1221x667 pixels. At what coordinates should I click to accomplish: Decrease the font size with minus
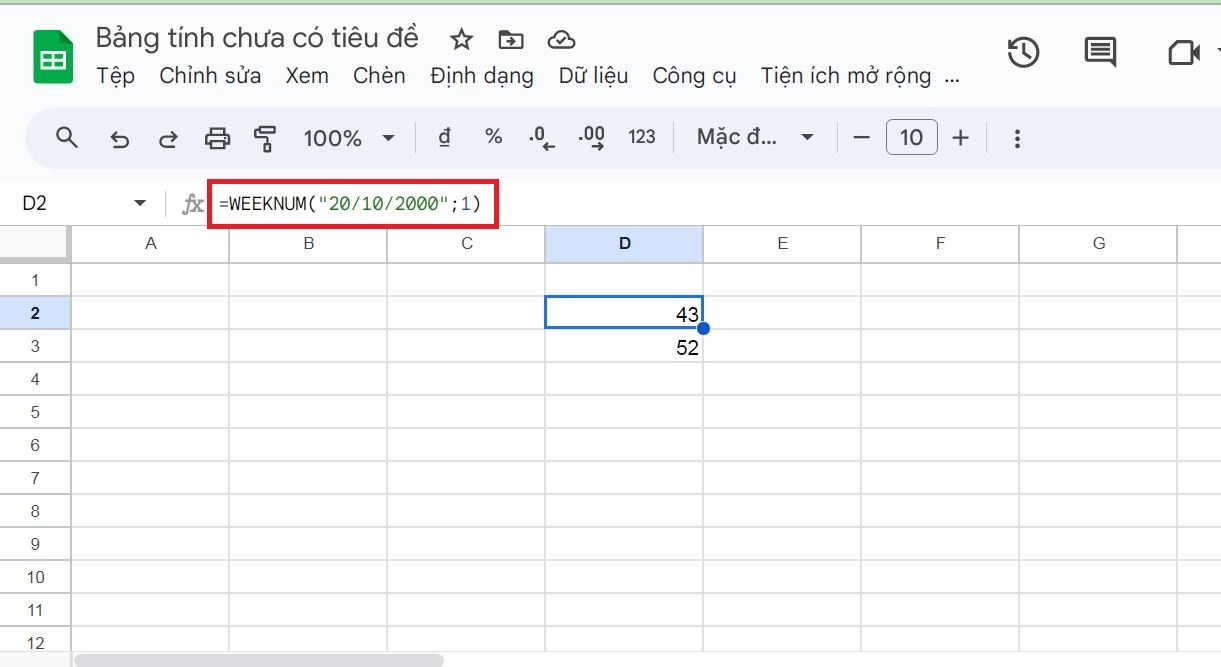862,138
